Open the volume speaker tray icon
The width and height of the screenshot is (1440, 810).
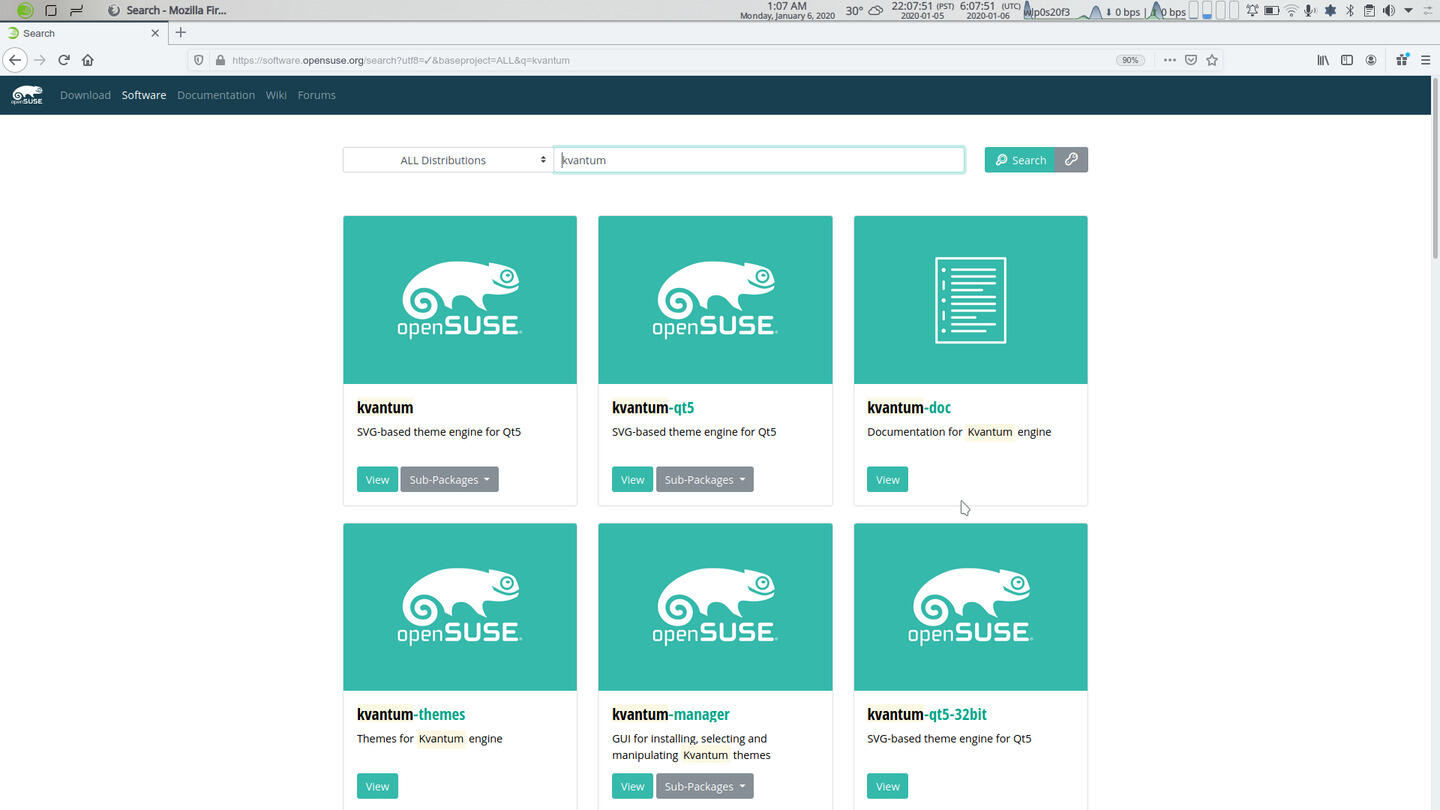1388,11
